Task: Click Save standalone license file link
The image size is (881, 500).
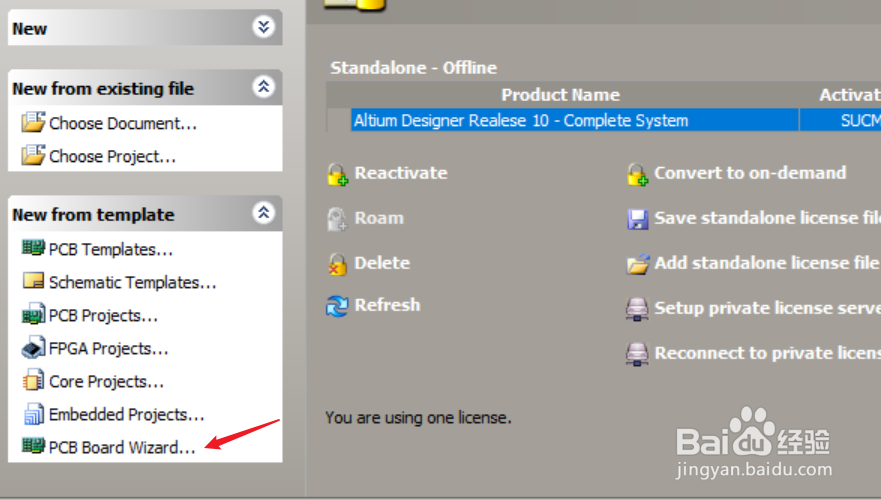Action: coord(768,217)
